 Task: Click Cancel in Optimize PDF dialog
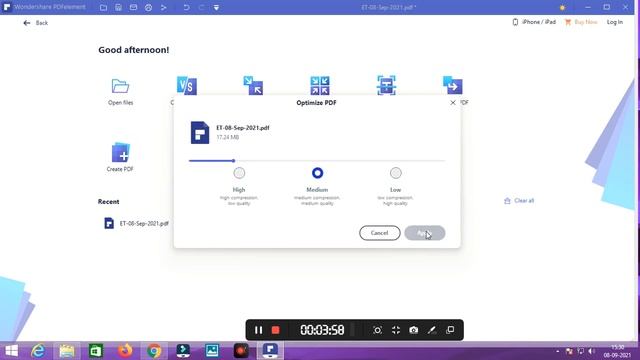pyautogui.click(x=380, y=233)
